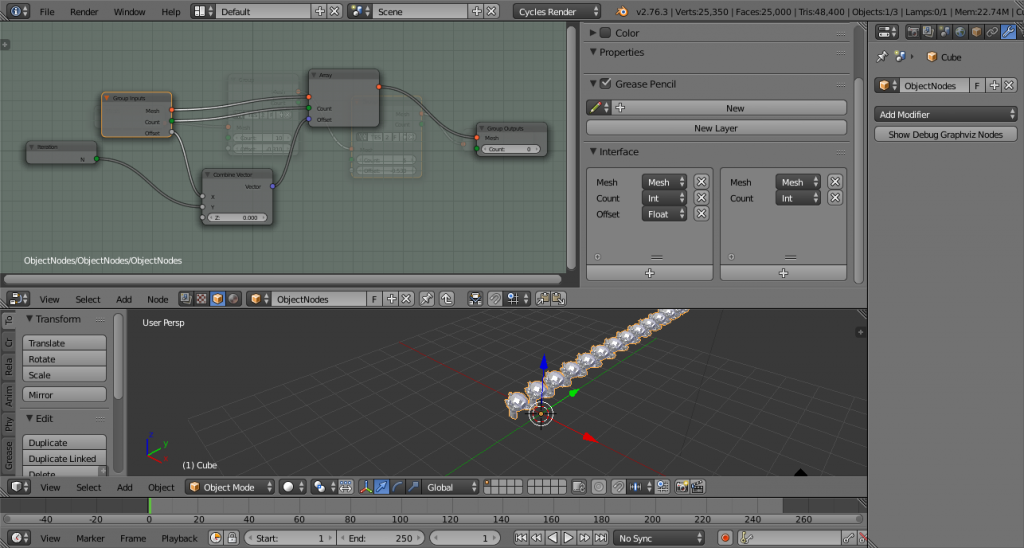This screenshot has width=1024, height=548.
Task: Click the OpenGL render image camera icon
Action: (x=682, y=487)
